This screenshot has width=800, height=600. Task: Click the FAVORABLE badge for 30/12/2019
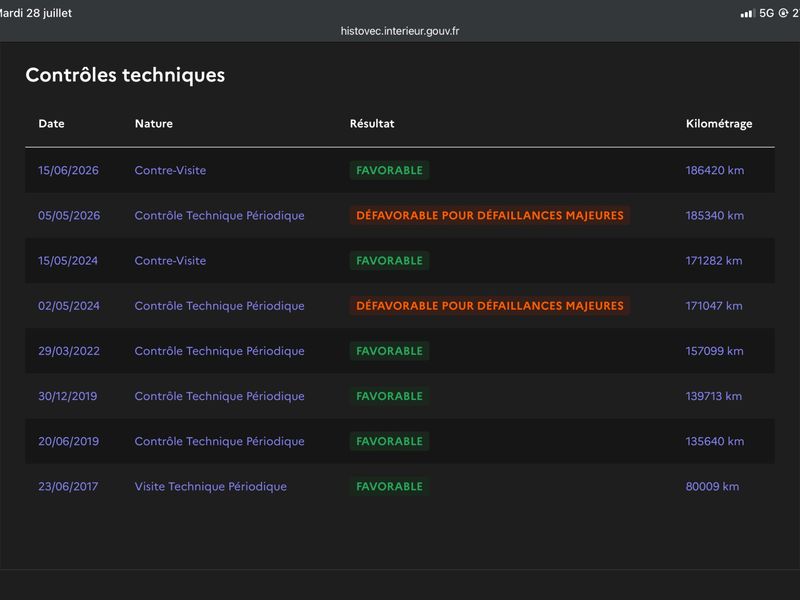[389, 396]
